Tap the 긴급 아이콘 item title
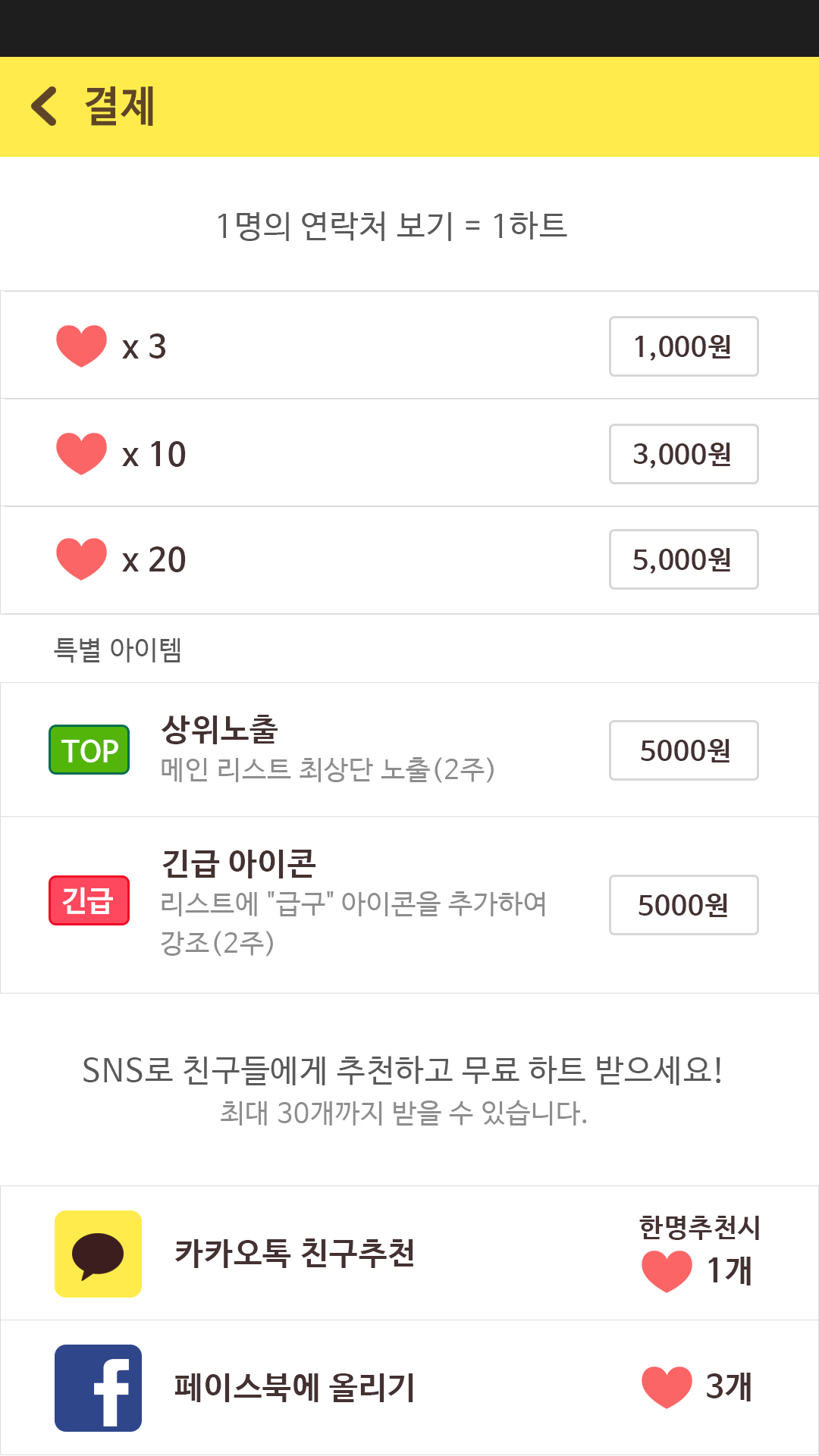This screenshot has width=819, height=1456. tap(239, 863)
